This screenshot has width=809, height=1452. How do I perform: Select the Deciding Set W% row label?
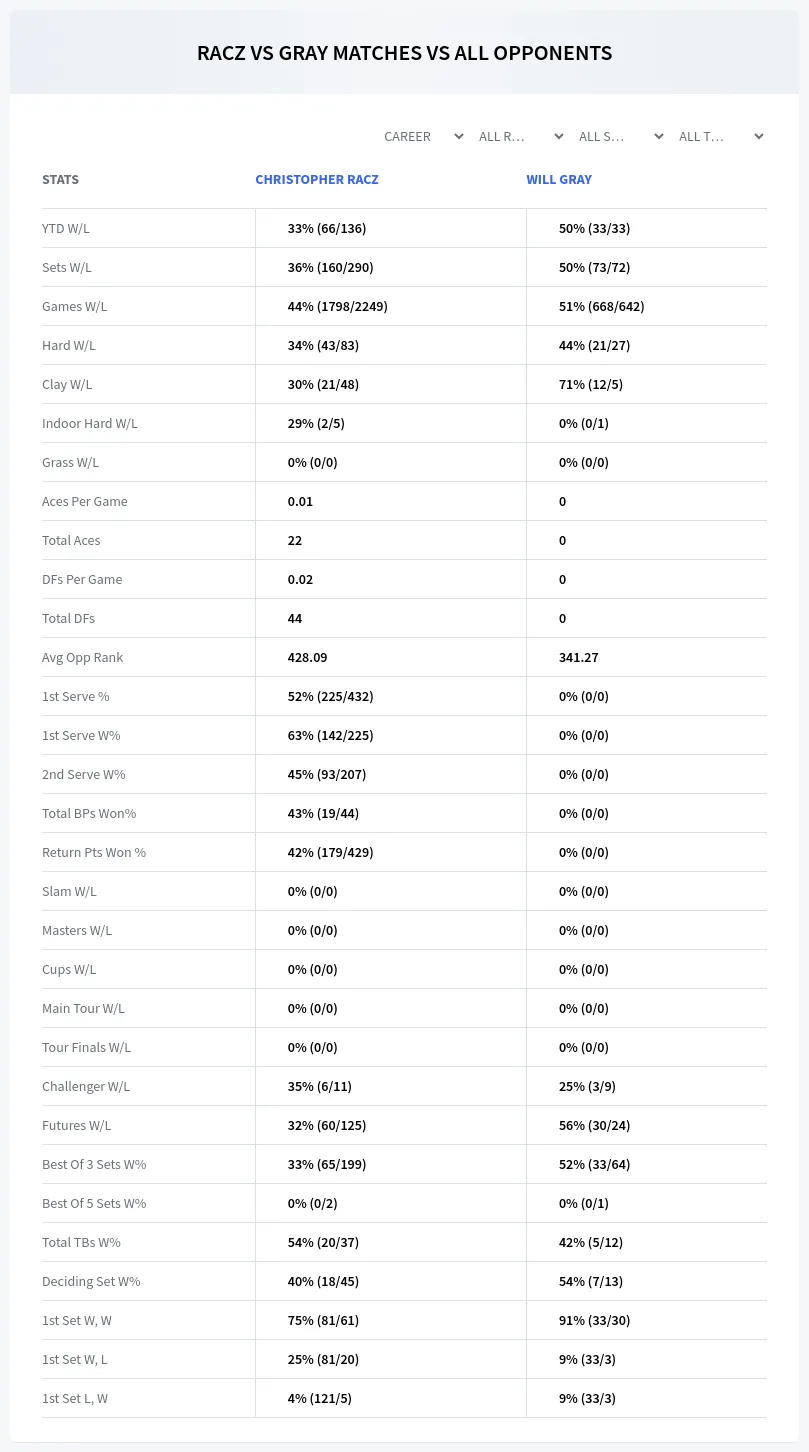coord(91,1281)
